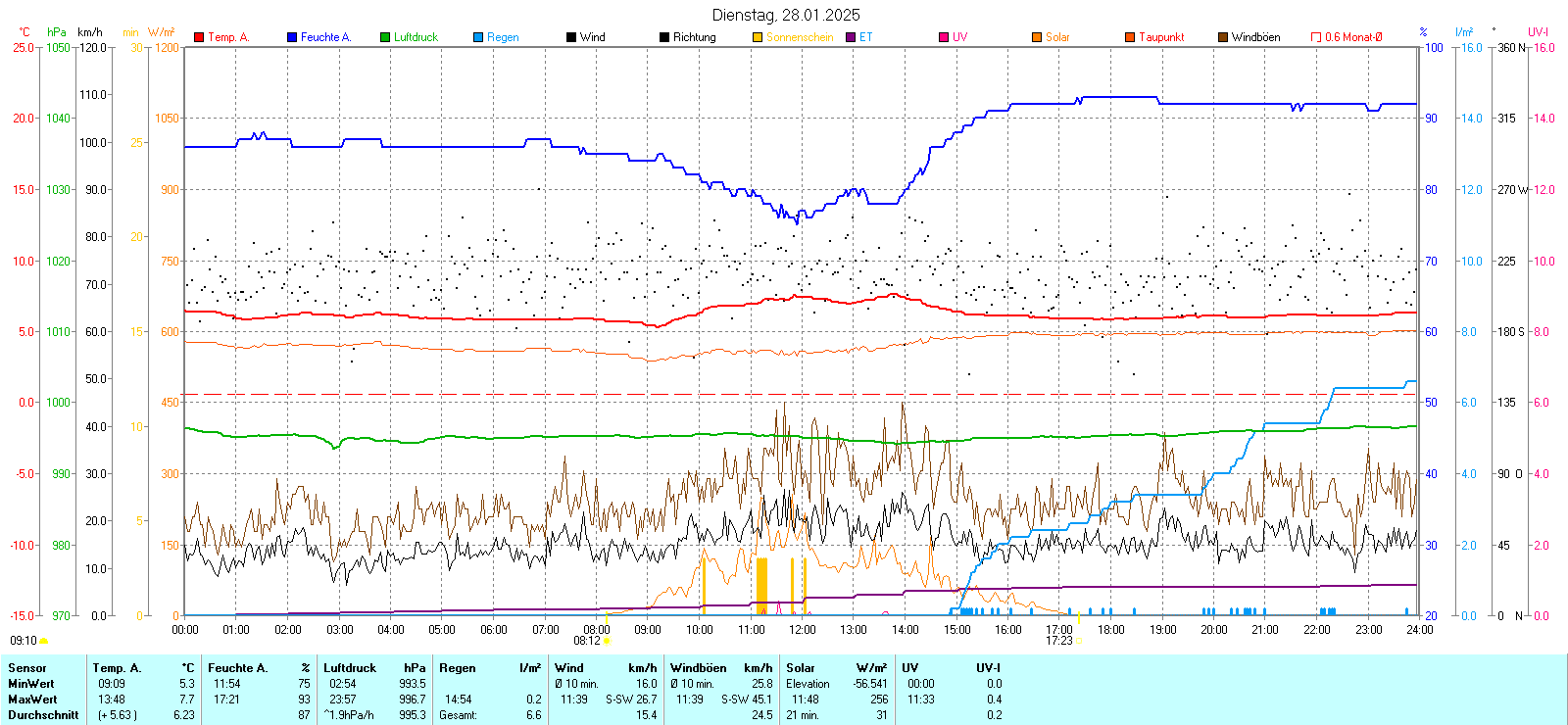Click the light blue Regen legend square
The height and width of the screenshot is (725, 1568).
pyautogui.click(x=478, y=37)
